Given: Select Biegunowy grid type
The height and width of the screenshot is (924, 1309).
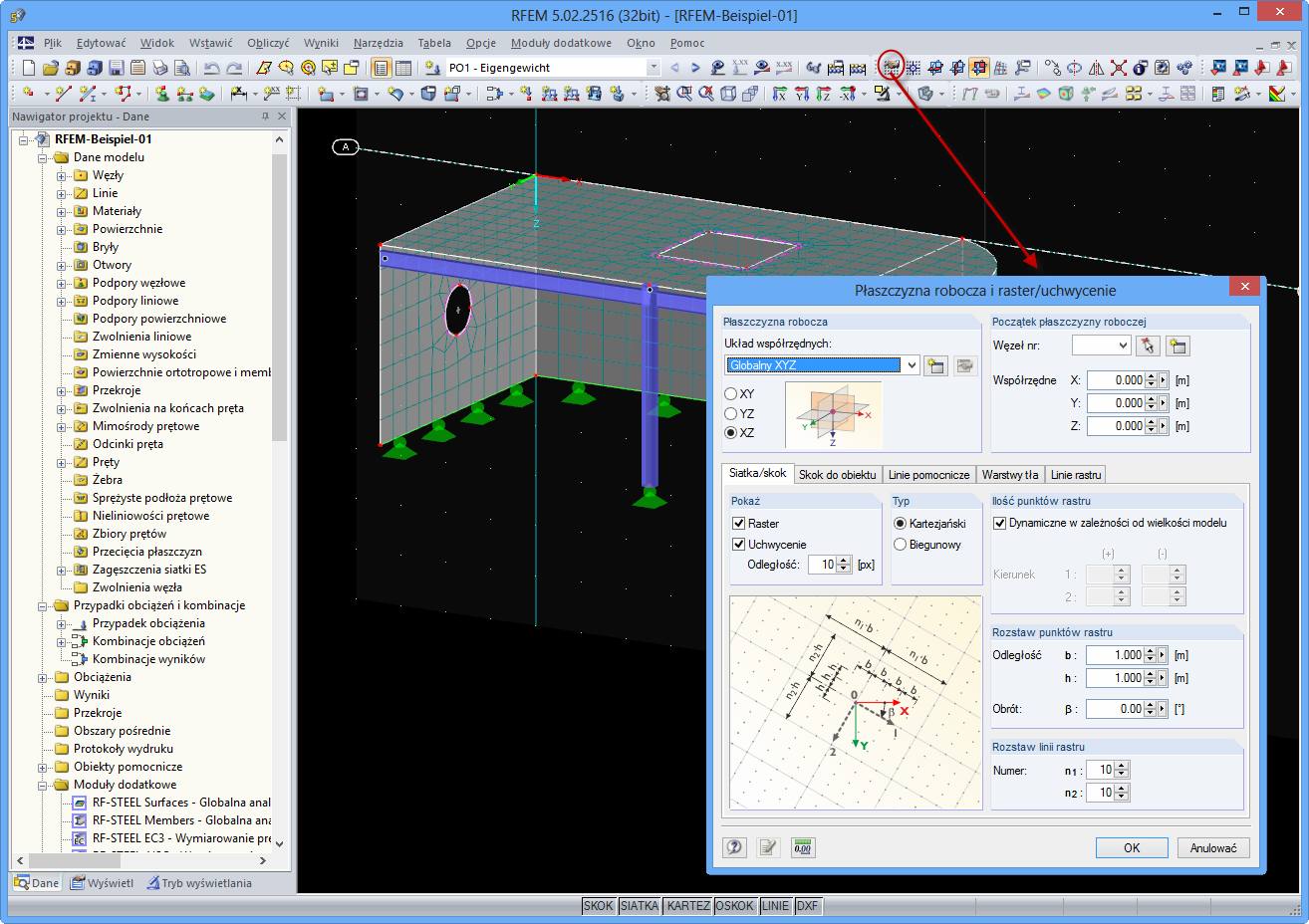Looking at the screenshot, I should coord(900,545).
